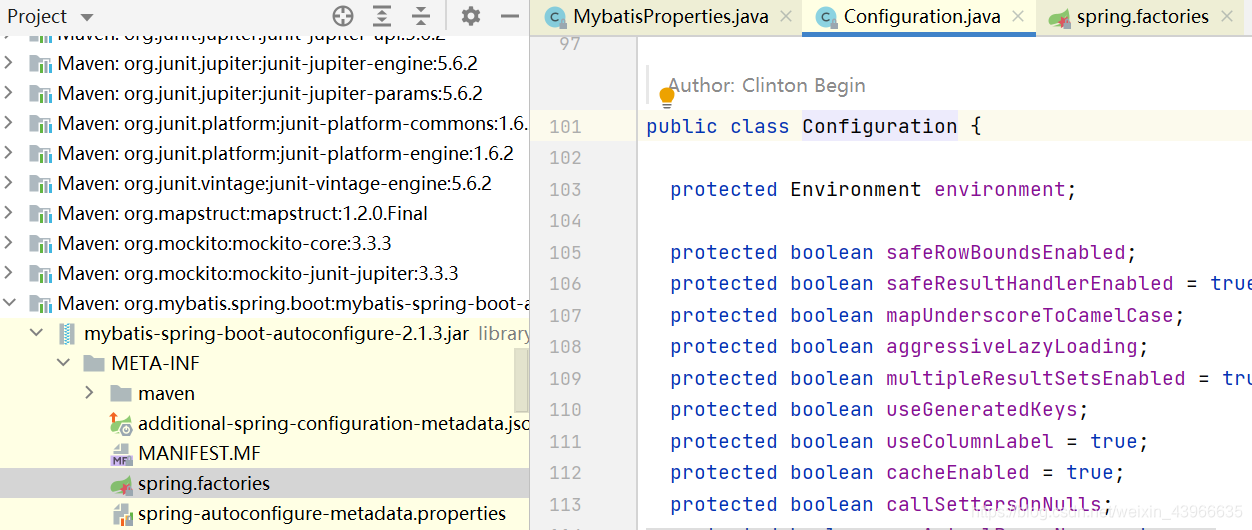Select Maven junit-vintage-engine:5.6.2 row

tap(264, 183)
